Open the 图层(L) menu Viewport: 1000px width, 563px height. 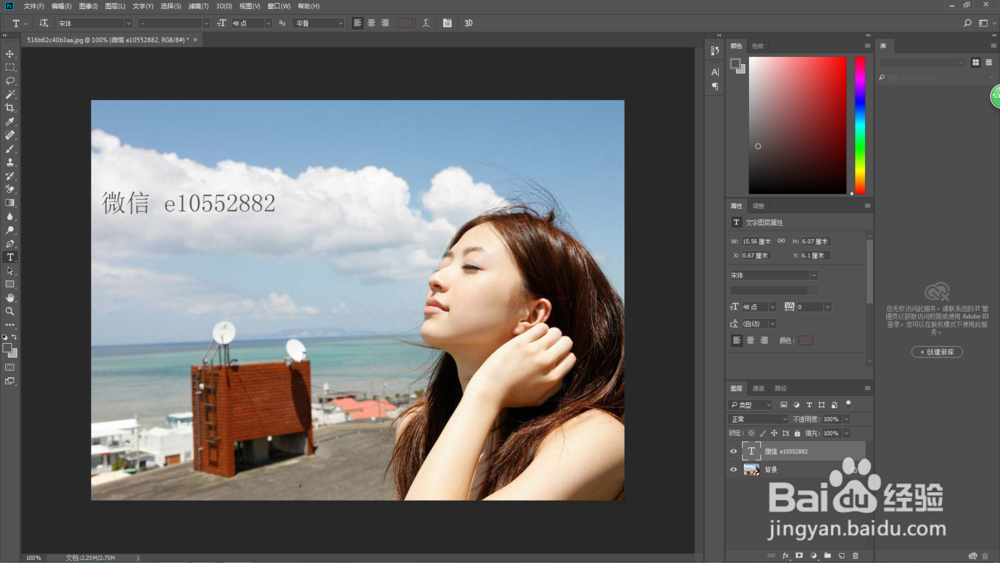115,6
